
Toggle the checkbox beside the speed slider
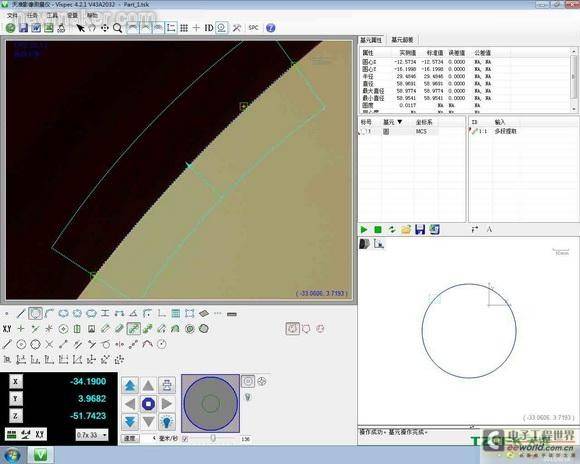(x=185, y=439)
